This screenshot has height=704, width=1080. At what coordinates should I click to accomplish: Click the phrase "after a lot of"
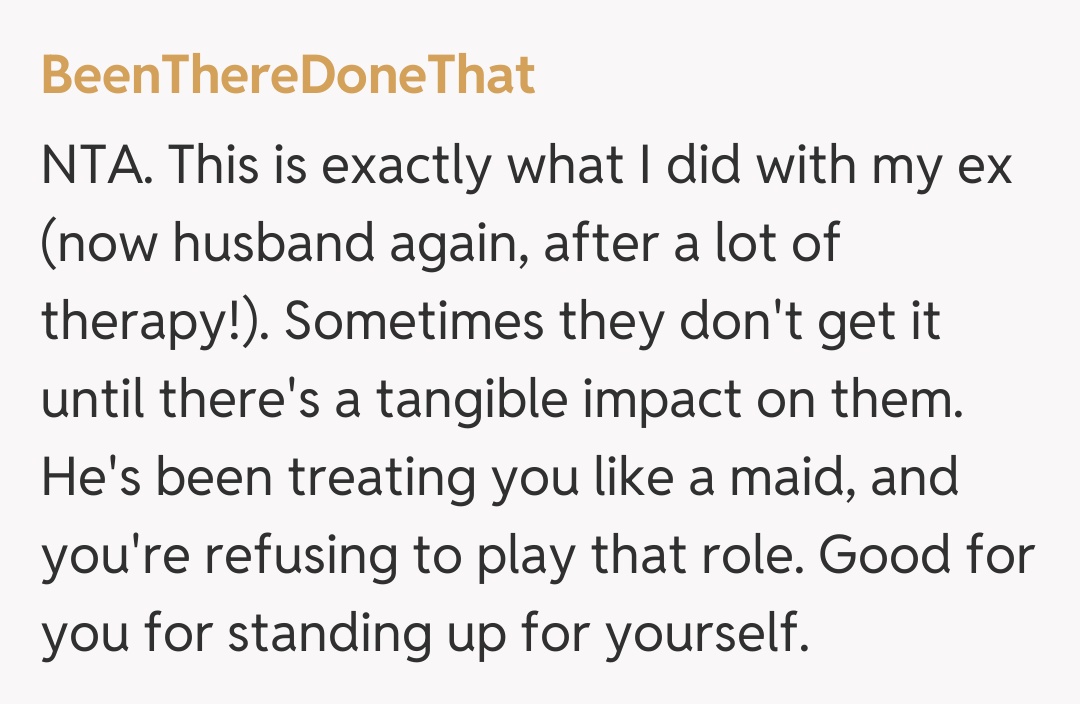pos(692,246)
